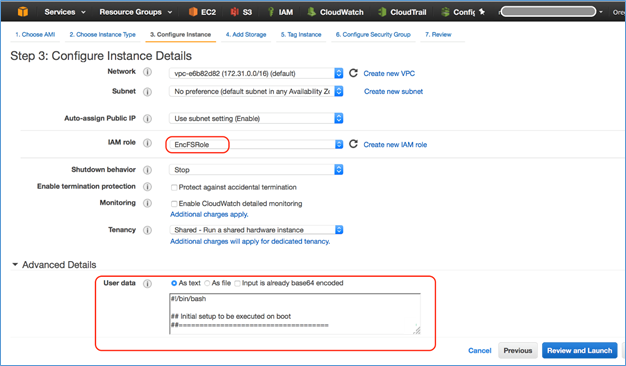Go to 6. Configure Security Group step

pos(373,35)
